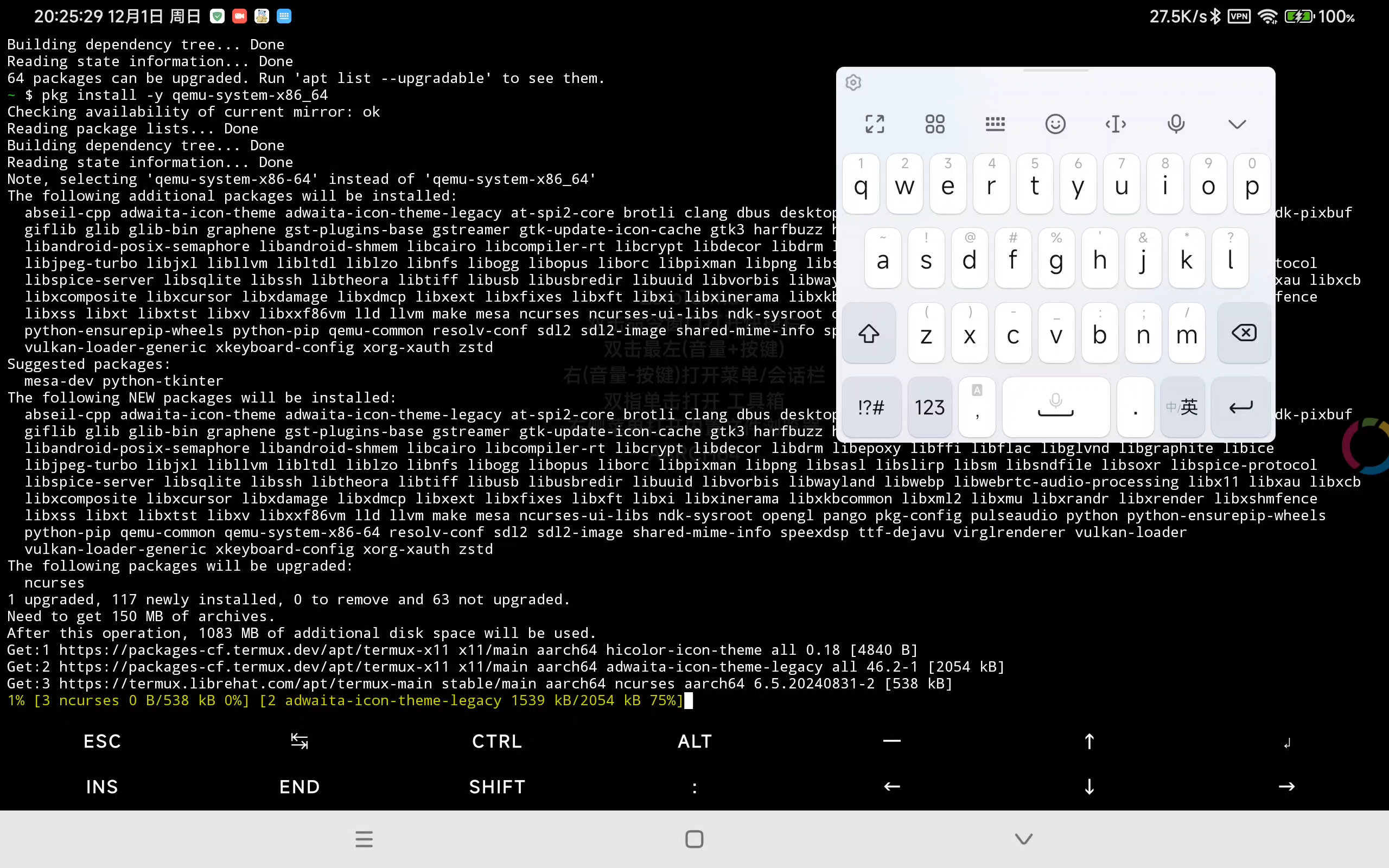
Task: Tap the yellow photo status bar icon
Action: pyautogui.click(x=262, y=16)
